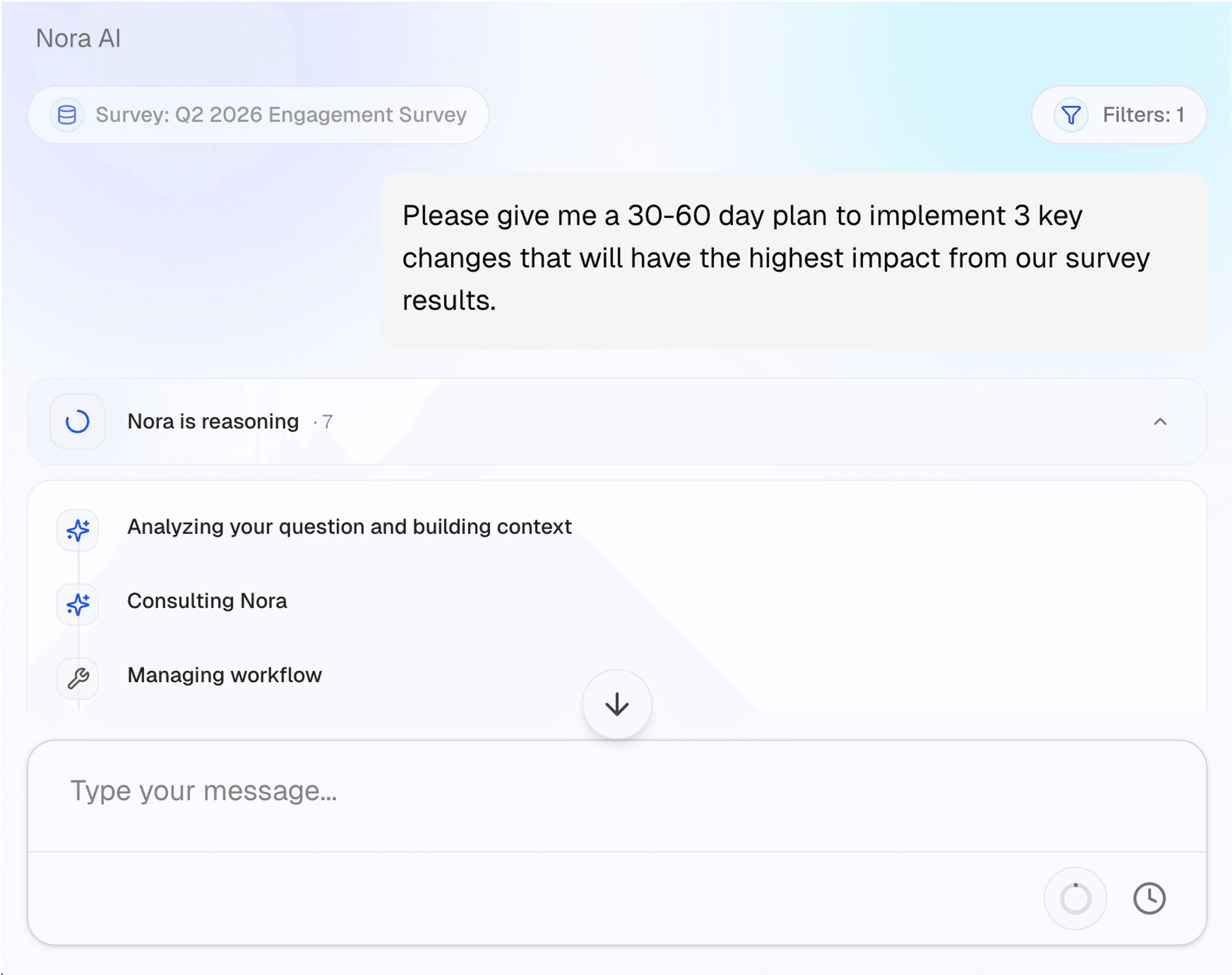Open the Q2 2026 Engagement Survey selector
Screen dimensions: 1232x975
point(281,115)
